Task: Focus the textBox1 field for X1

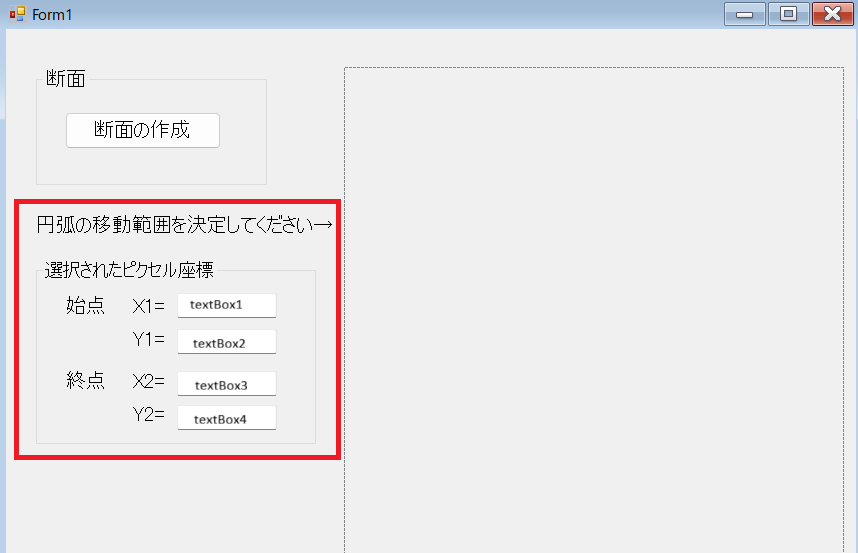Action: click(x=226, y=305)
